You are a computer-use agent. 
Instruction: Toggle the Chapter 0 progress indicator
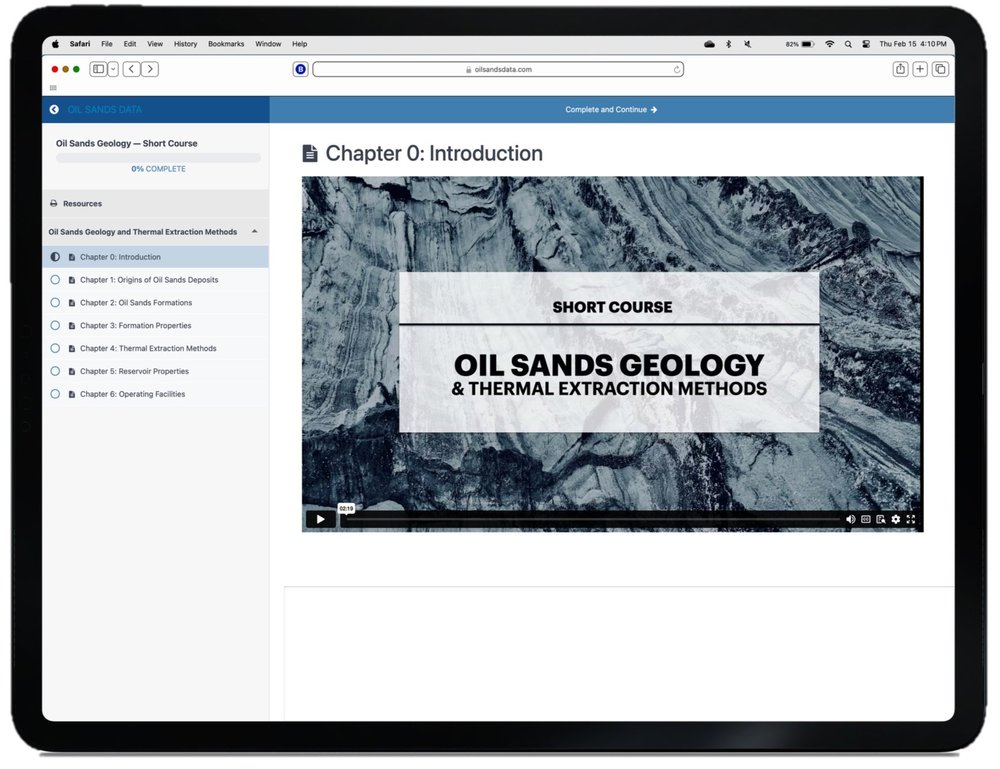tap(55, 257)
